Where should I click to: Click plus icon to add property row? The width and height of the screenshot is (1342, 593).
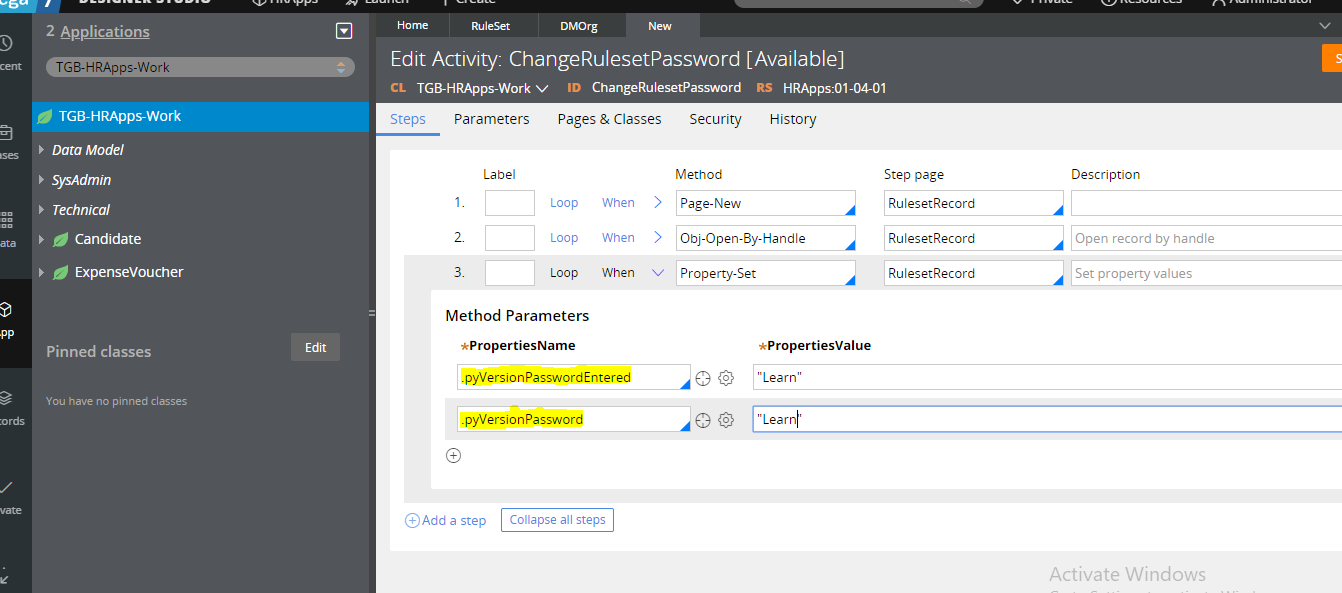click(x=453, y=456)
